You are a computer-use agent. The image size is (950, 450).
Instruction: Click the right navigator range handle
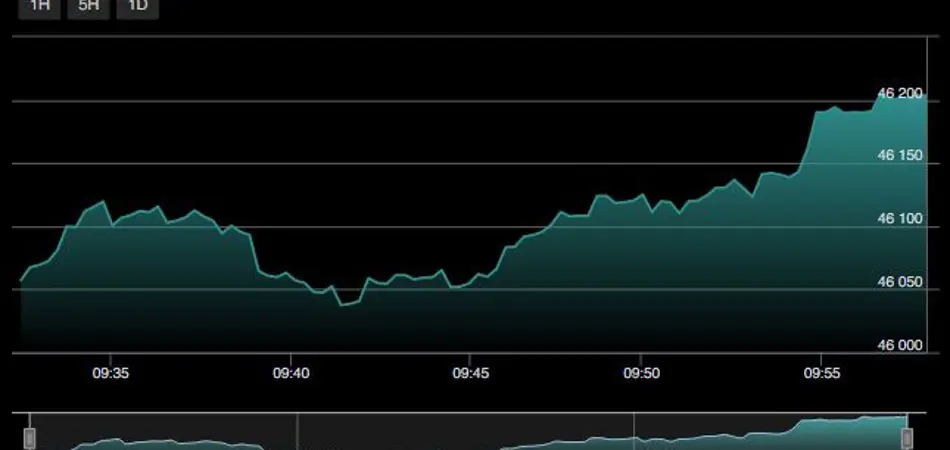pyautogui.click(x=907, y=437)
